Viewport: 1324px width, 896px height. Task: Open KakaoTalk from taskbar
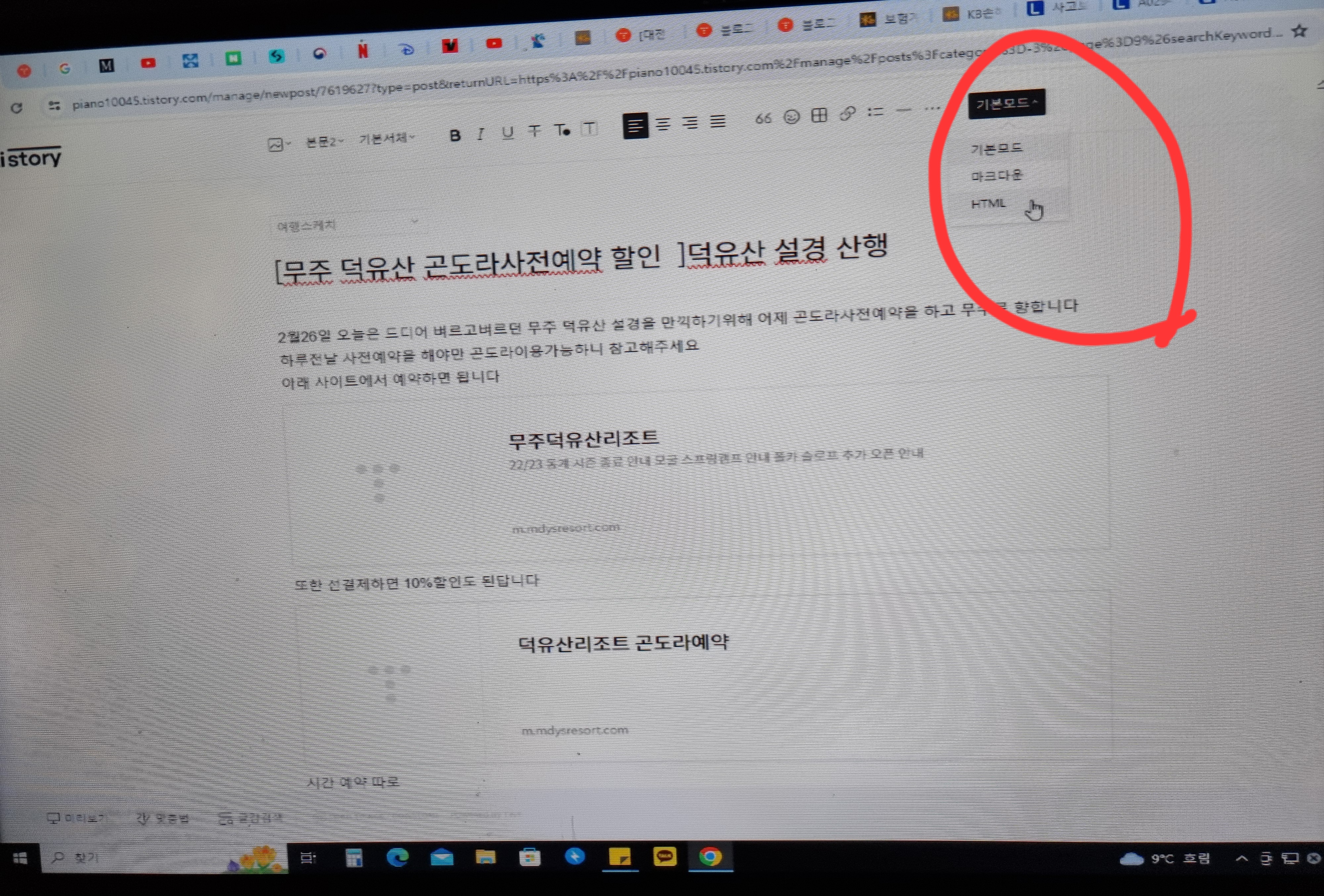pos(664,856)
